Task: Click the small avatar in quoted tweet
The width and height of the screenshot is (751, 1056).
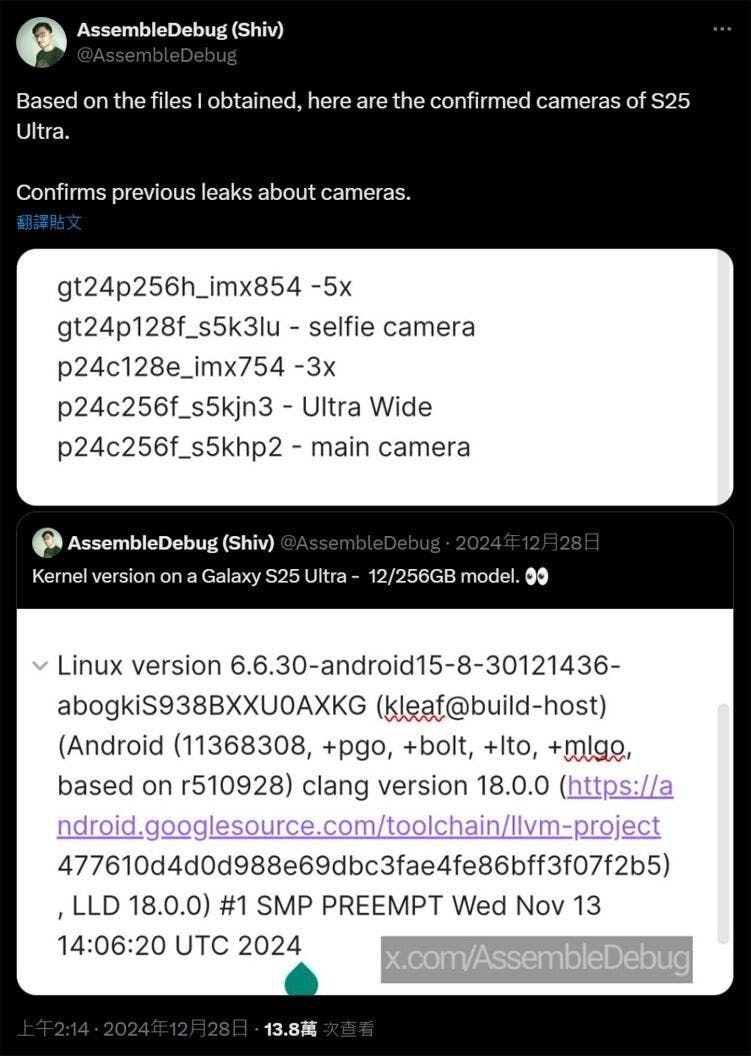Action: tap(47, 543)
